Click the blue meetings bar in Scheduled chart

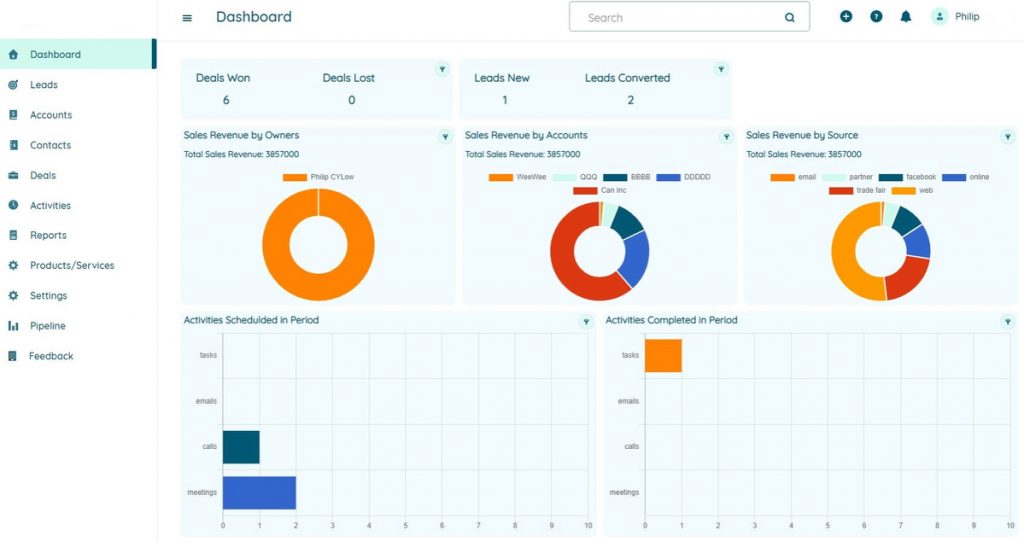tap(259, 492)
